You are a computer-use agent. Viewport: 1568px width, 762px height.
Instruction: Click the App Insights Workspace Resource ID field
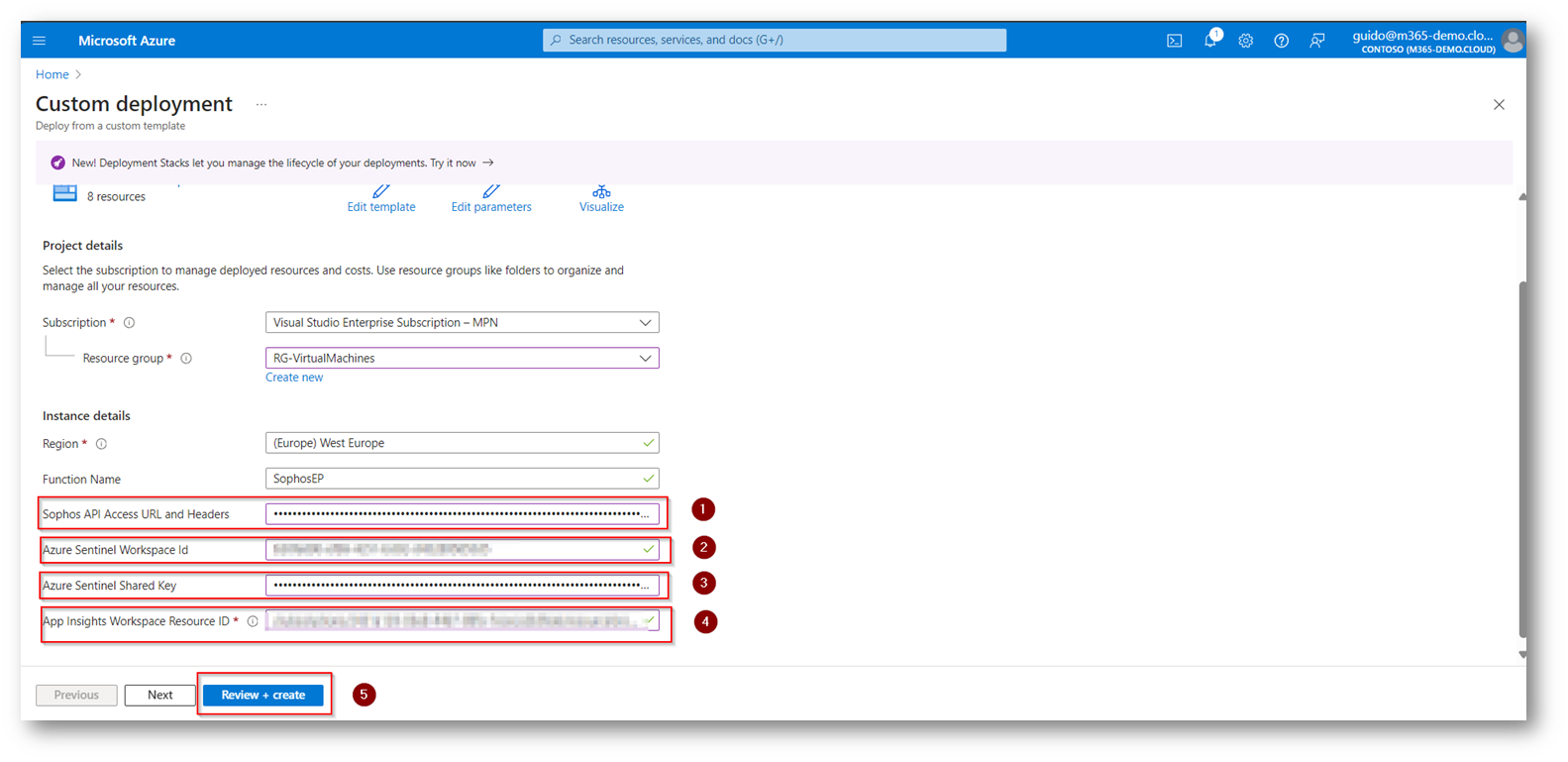pos(462,621)
